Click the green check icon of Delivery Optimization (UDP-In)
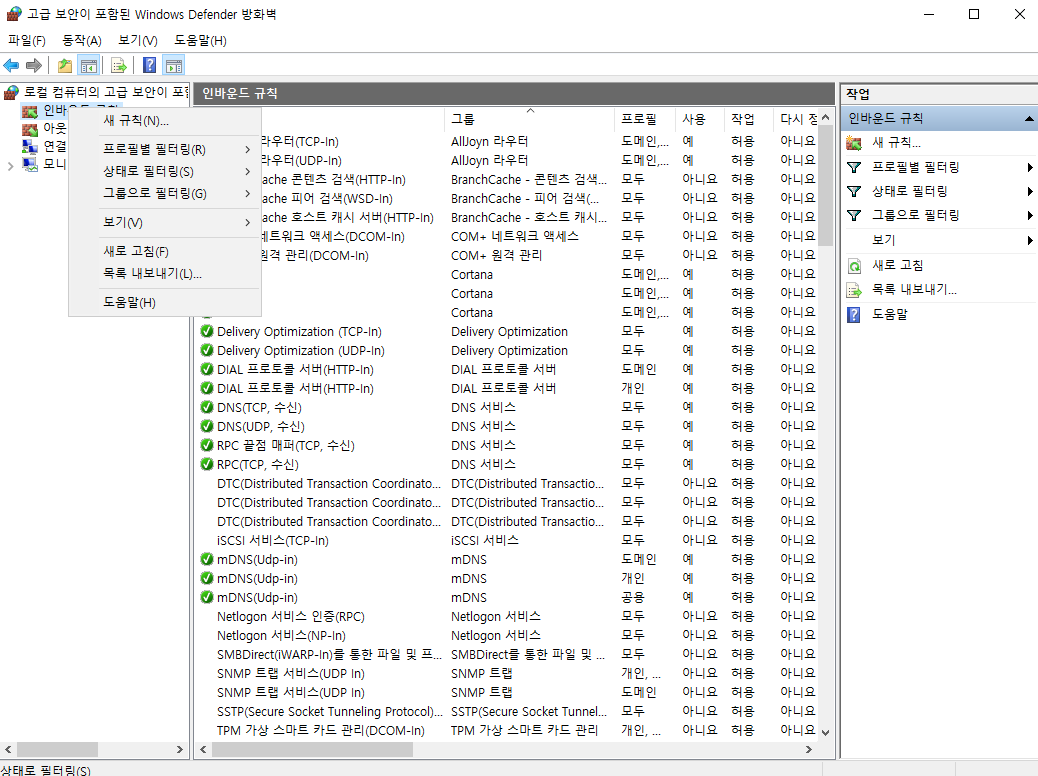1038x776 pixels. coord(207,350)
